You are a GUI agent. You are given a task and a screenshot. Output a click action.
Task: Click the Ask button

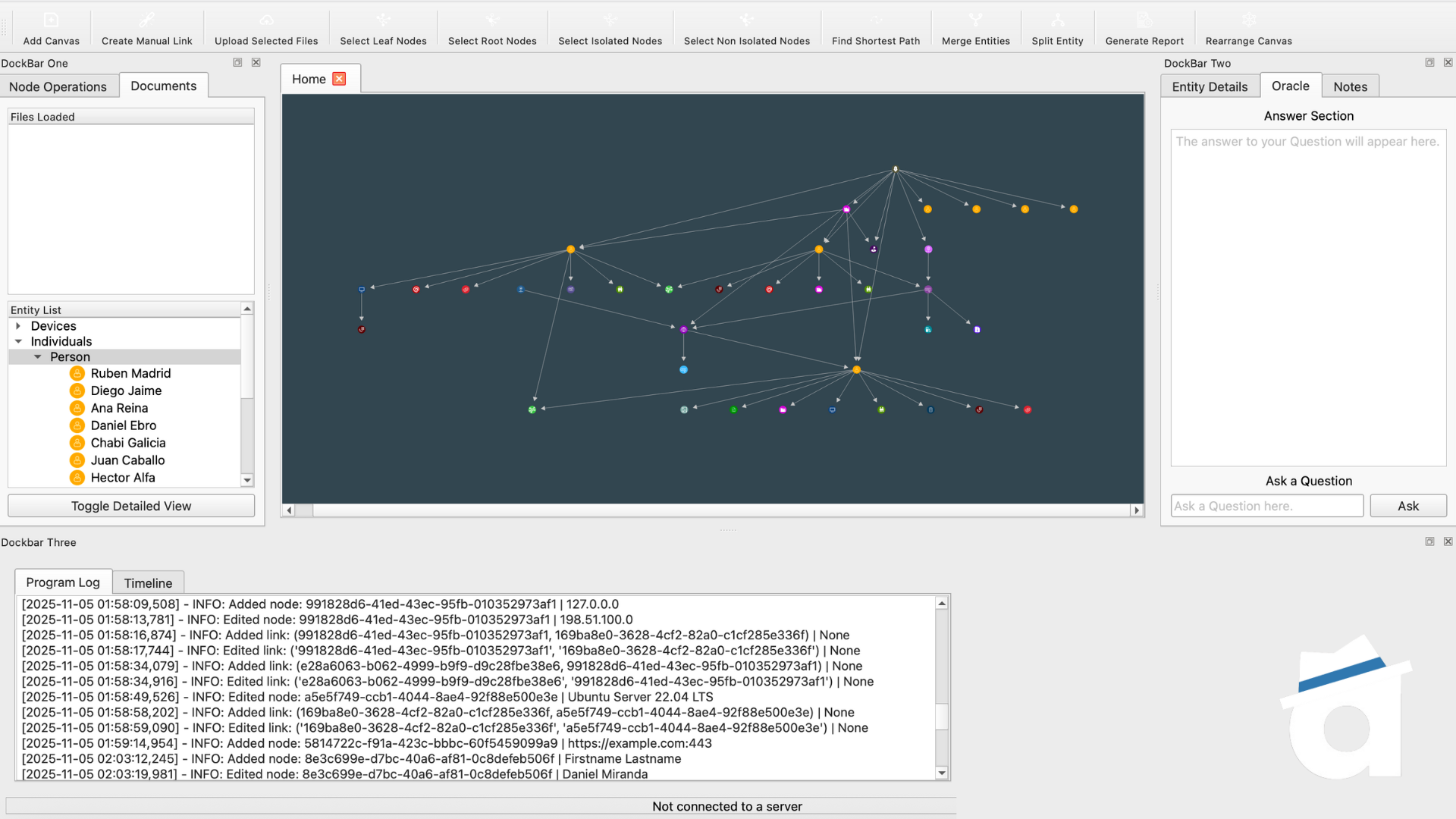(1407, 506)
